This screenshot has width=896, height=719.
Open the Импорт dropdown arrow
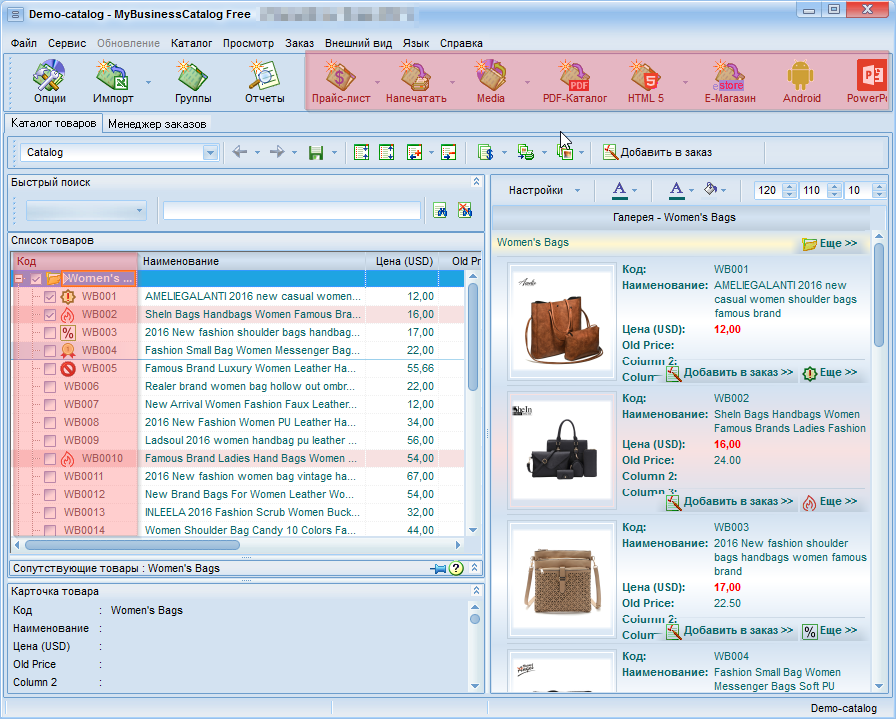148,82
